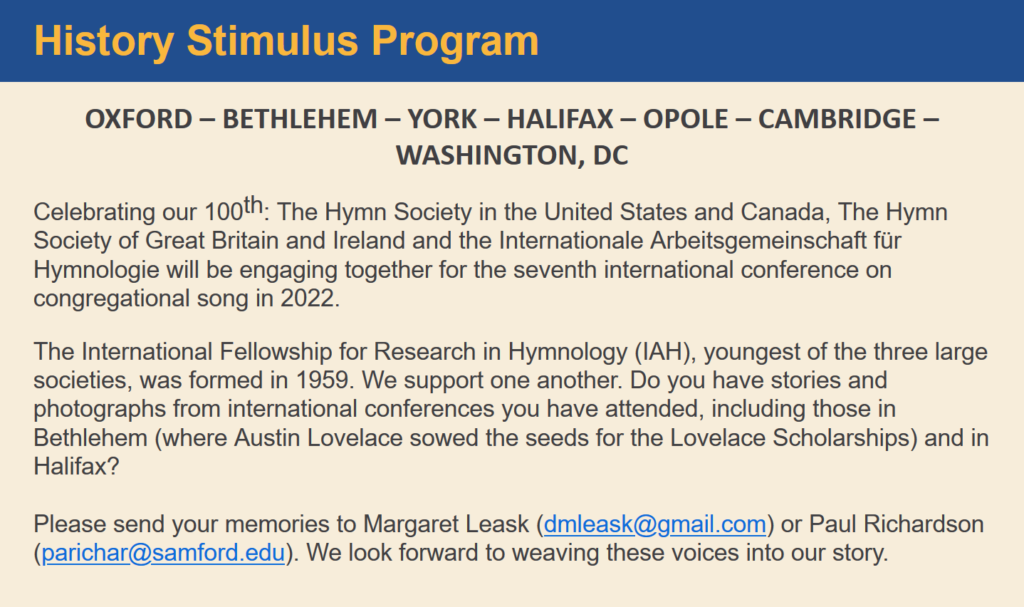Click the WASHINGTON, DC heading text
The height and width of the screenshot is (607, 1024).
[x=512, y=156]
